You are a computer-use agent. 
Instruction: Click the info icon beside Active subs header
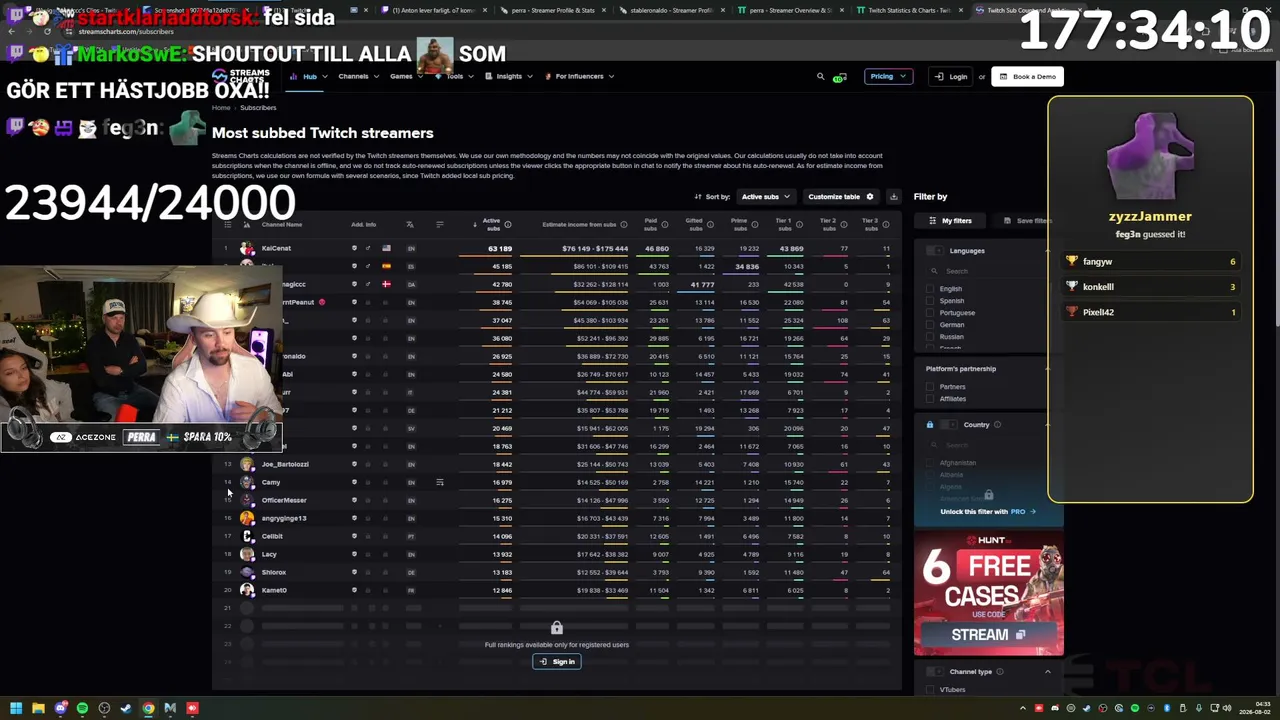point(507,224)
